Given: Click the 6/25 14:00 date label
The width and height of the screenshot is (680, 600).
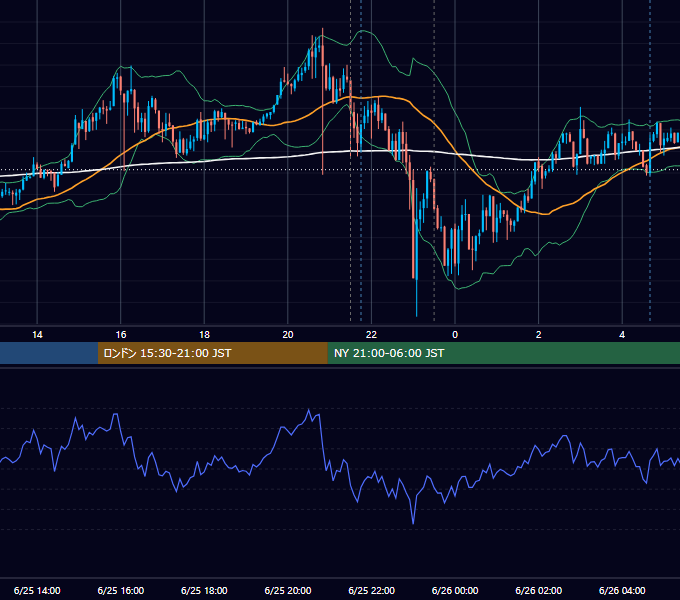Looking at the screenshot, I should [x=37, y=590].
